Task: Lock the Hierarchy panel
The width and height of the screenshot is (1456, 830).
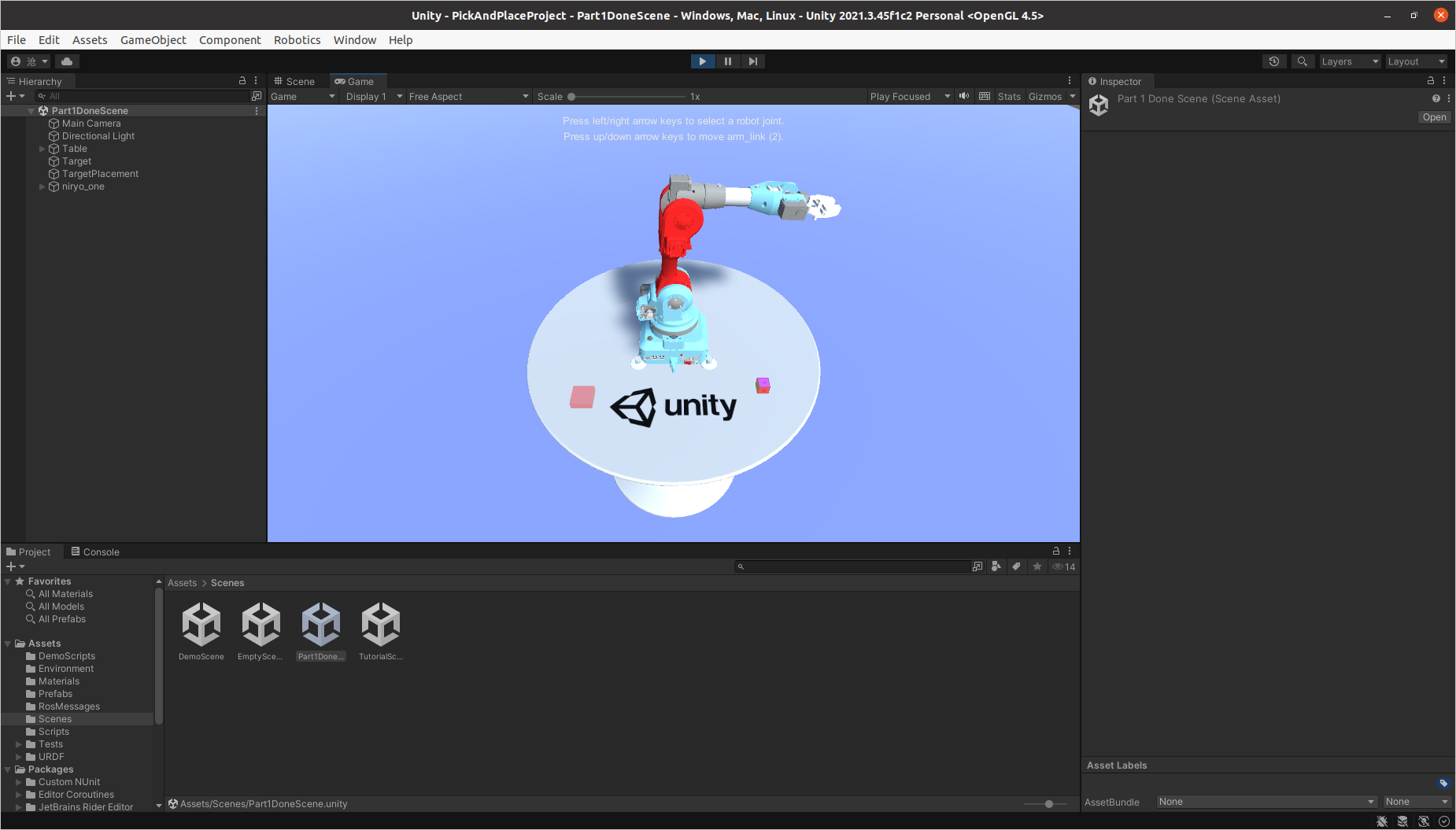Action: pos(242,80)
